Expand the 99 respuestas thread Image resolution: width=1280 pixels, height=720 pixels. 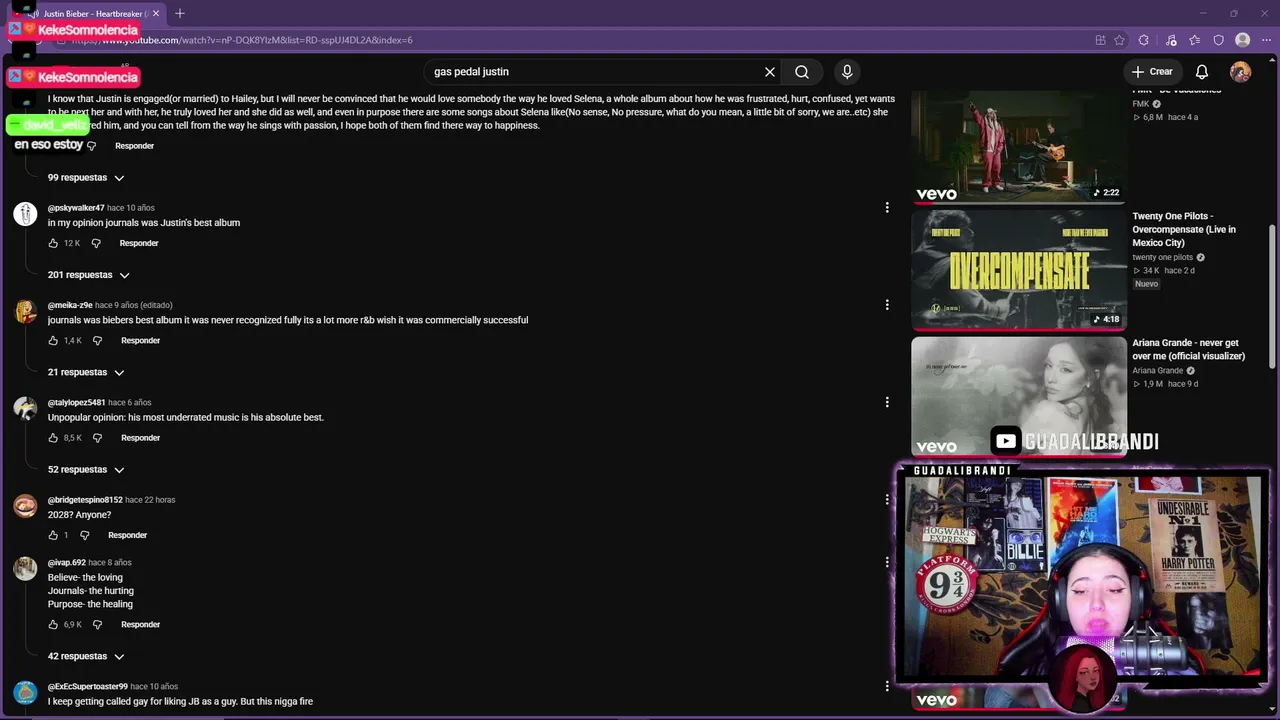pyautogui.click(x=86, y=178)
